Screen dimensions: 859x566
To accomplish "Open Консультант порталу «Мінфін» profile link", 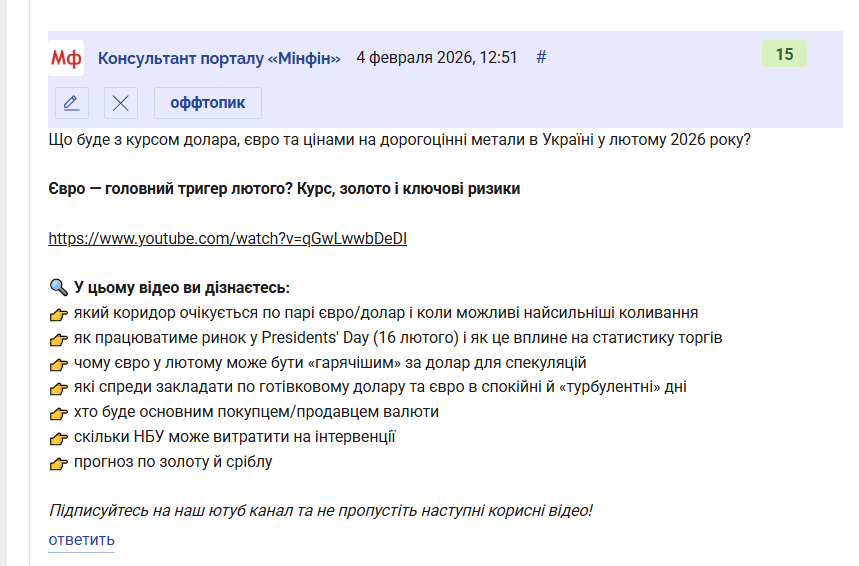I will 219,58.
